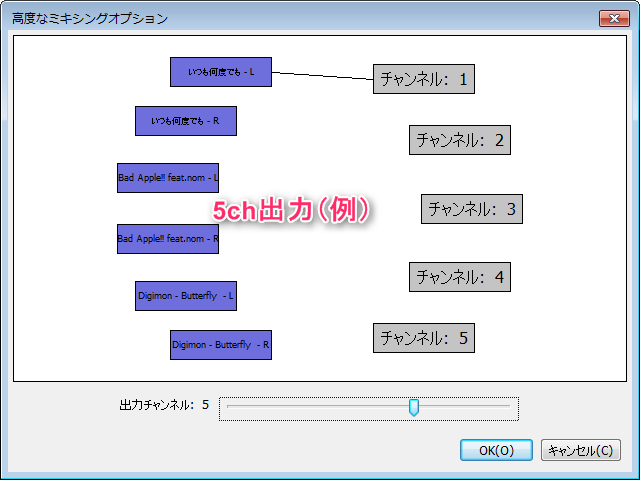Select the いつも何度でも - L track box
This screenshot has height=480, width=640.
pyautogui.click(x=221, y=72)
